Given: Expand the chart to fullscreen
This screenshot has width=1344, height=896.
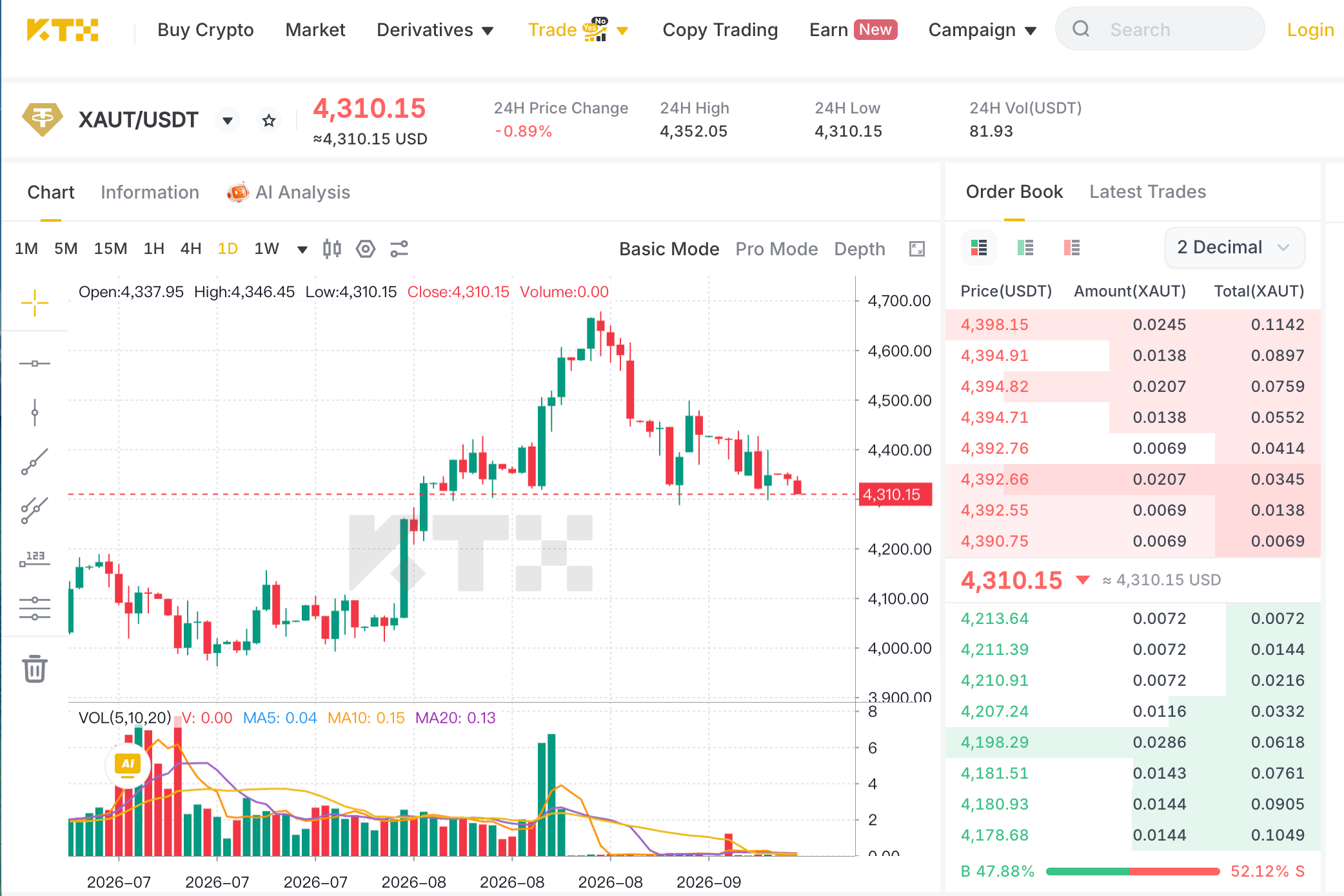Looking at the screenshot, I should (x=917, y=249).
